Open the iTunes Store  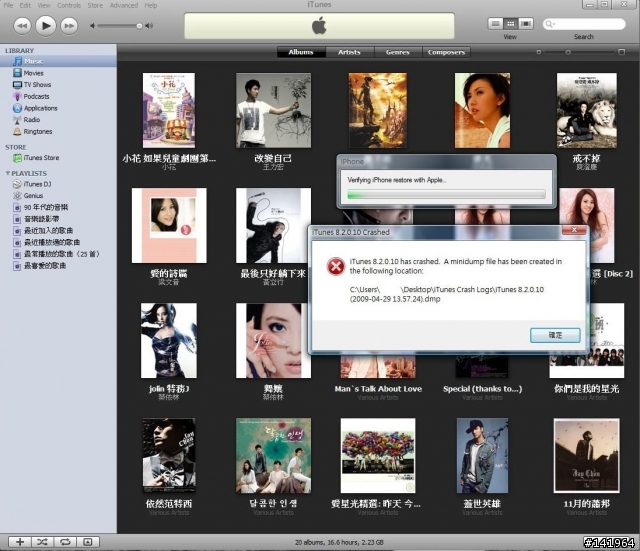pyautogui.click(x=58, y=158)
